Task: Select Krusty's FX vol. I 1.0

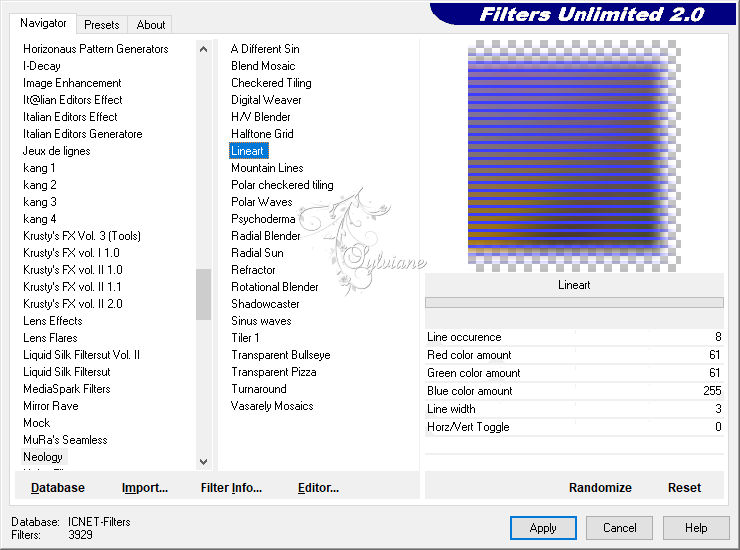Action: [x=71, y=253]
